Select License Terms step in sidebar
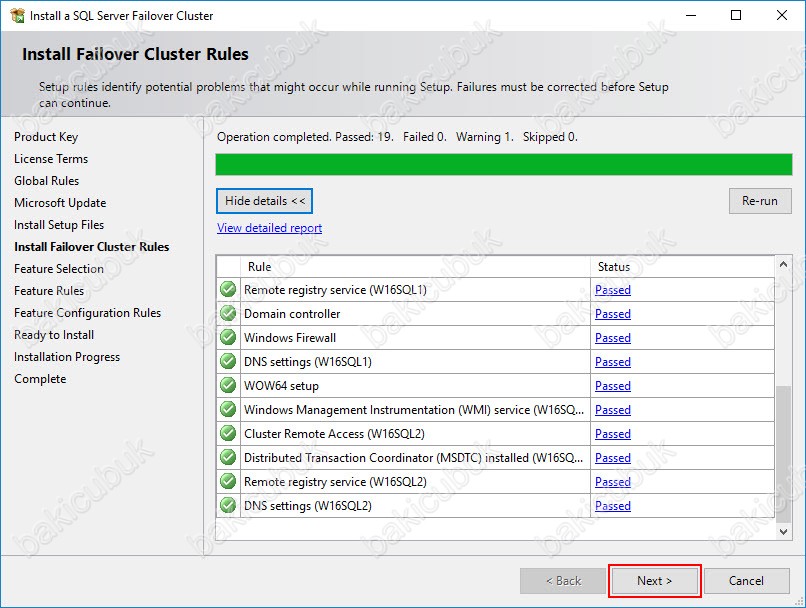The height and width of the screenshot is (608, 806). pyautogui.click(x=51, y=159)
